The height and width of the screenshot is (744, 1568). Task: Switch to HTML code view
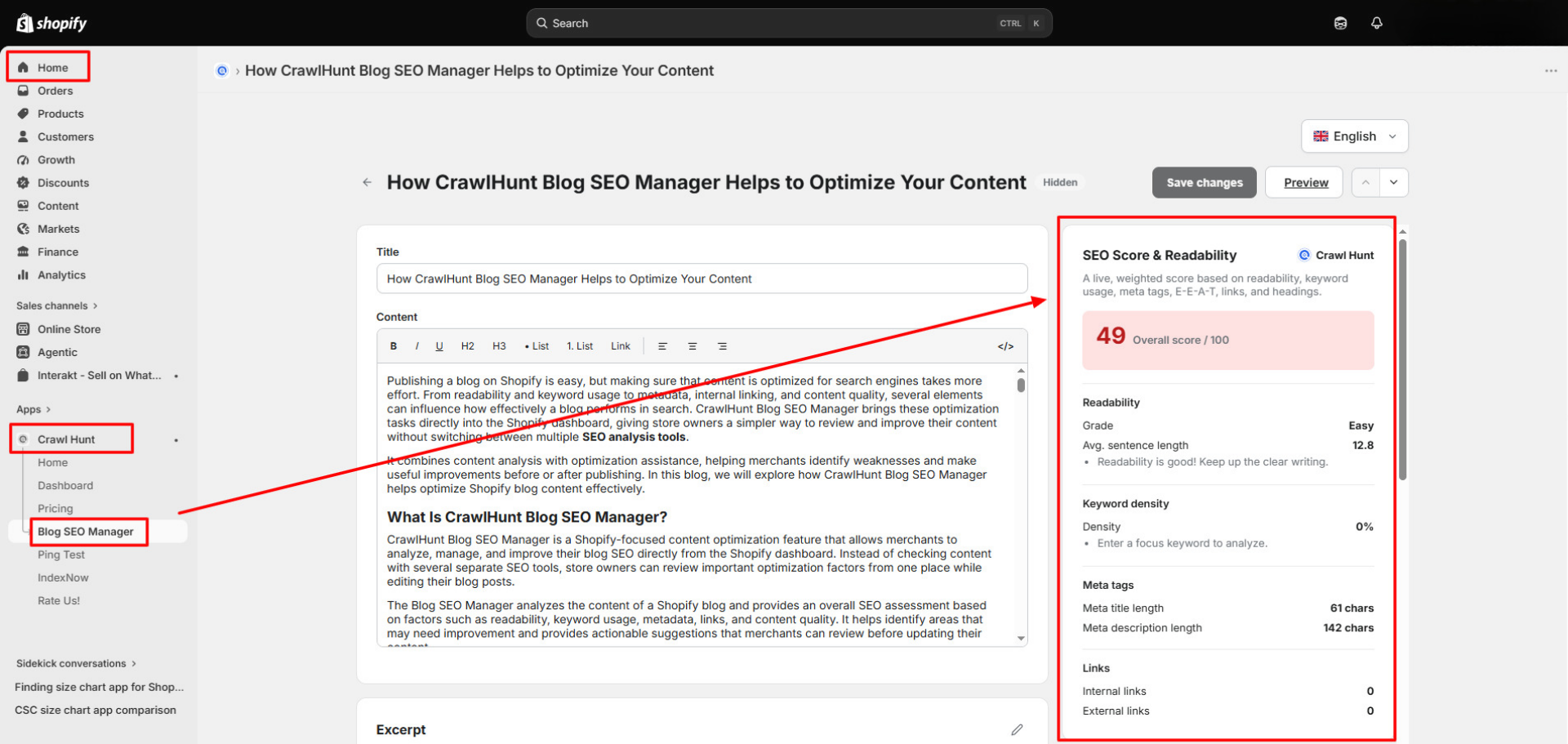tap(1005, 346)
